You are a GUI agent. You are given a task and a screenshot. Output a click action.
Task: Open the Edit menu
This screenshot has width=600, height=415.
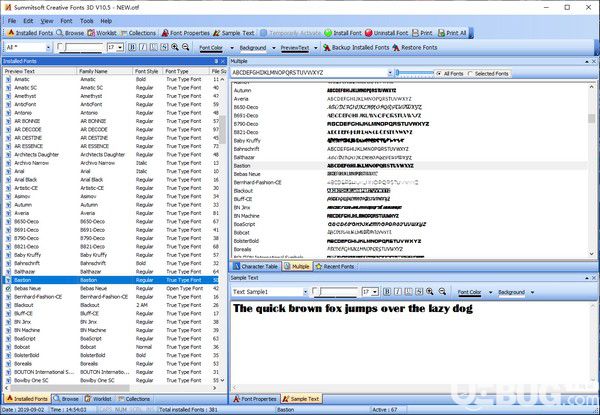28,21
